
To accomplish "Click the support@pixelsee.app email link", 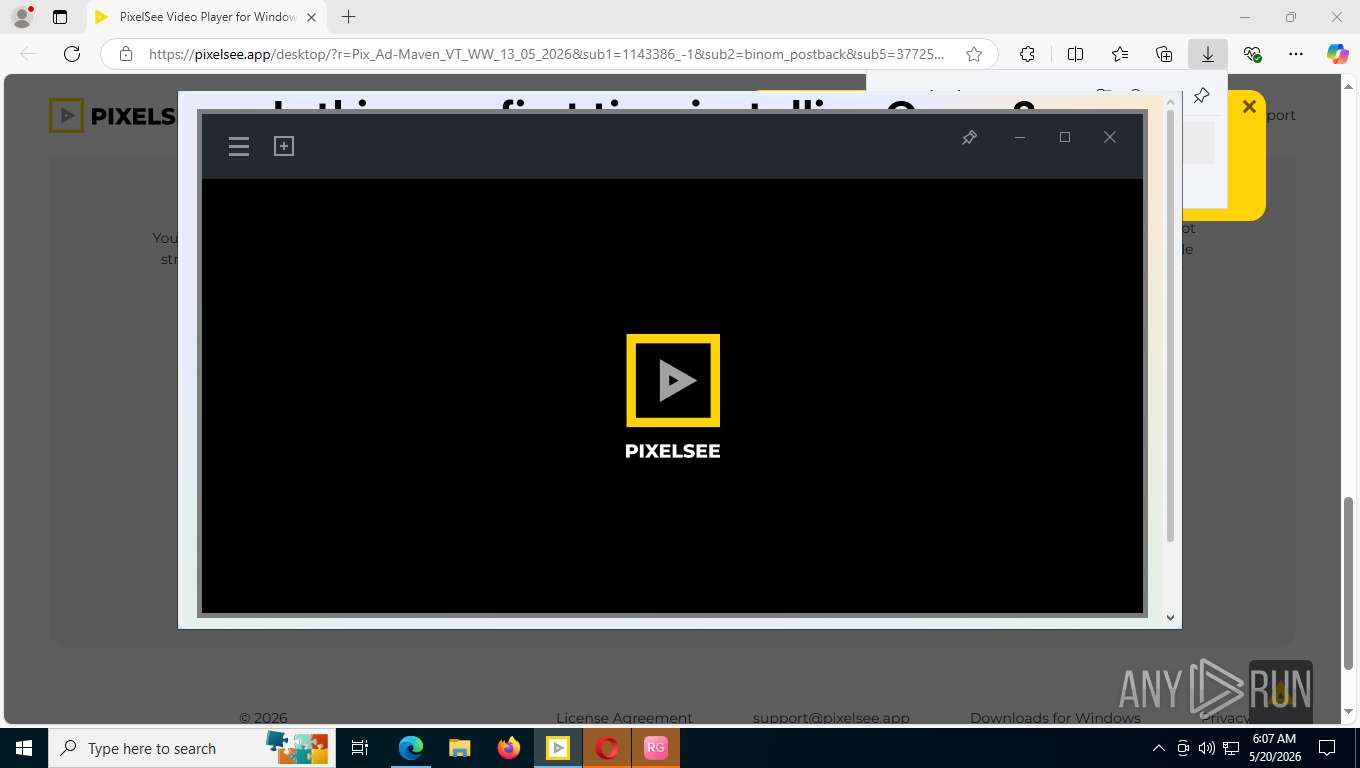I will (x=831, y=717).
